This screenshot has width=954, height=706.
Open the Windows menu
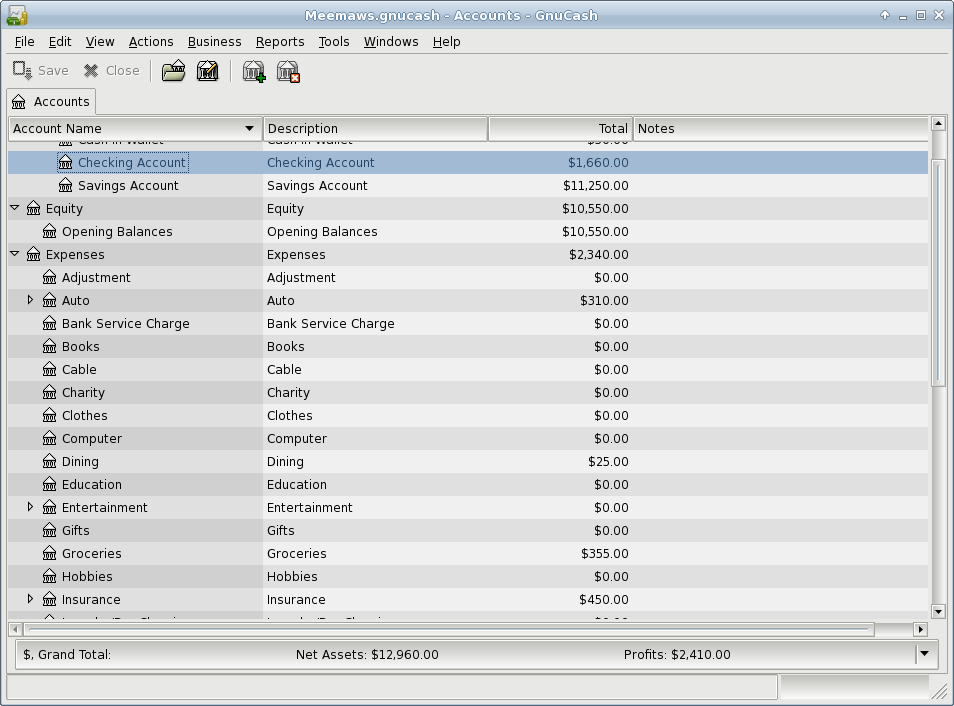pos(391,41)
